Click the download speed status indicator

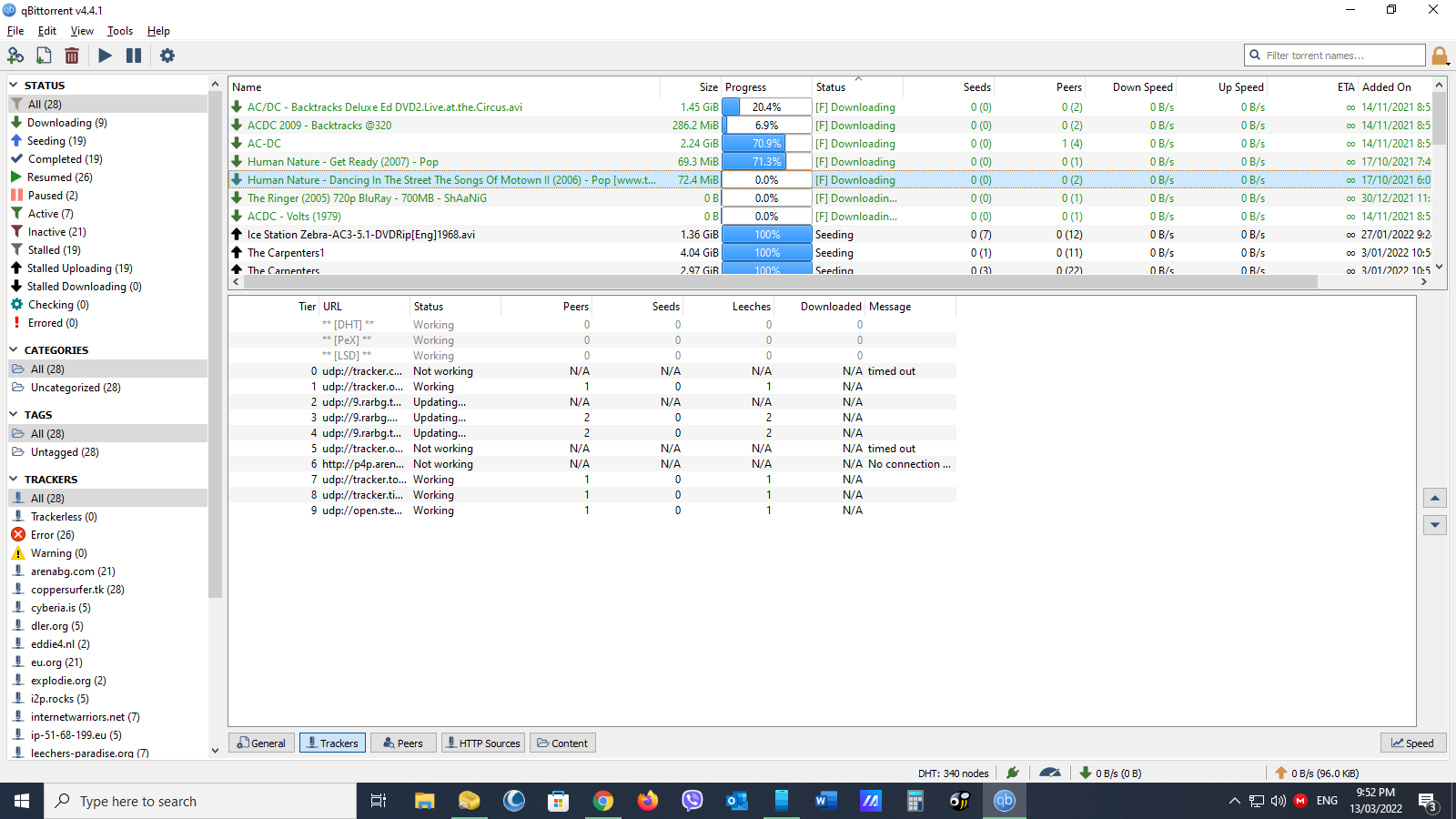point(1110,773)
